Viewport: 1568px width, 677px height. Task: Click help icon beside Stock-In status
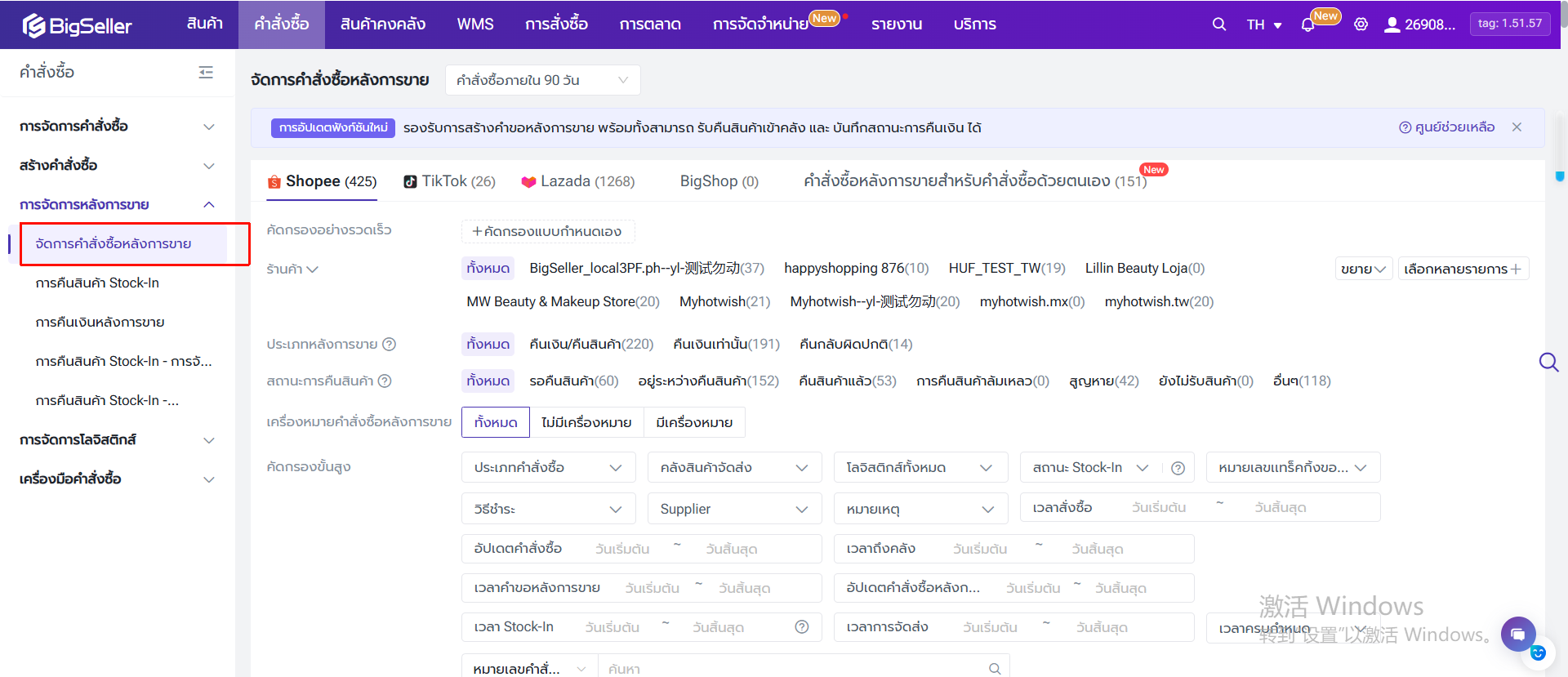point(1178,468)
